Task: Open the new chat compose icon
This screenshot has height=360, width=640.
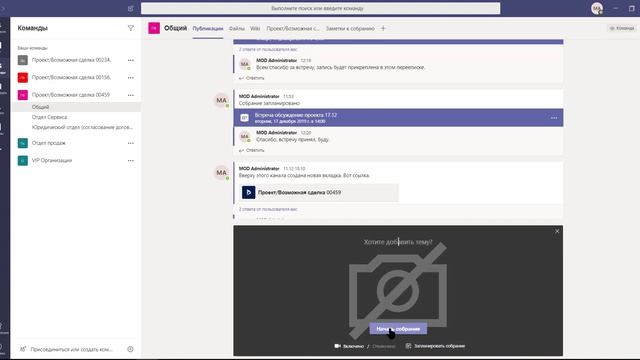Action: [x=131, y=8]
